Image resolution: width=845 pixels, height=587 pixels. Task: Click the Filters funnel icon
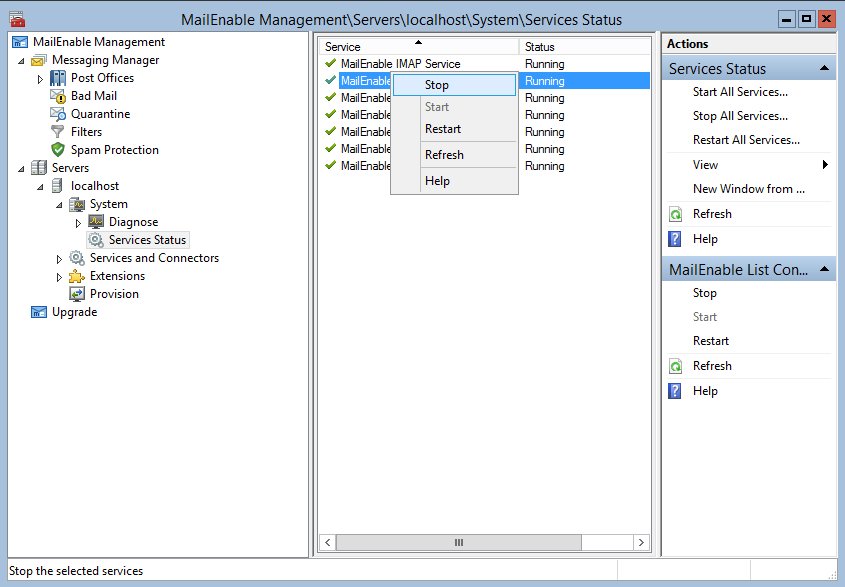58,132
